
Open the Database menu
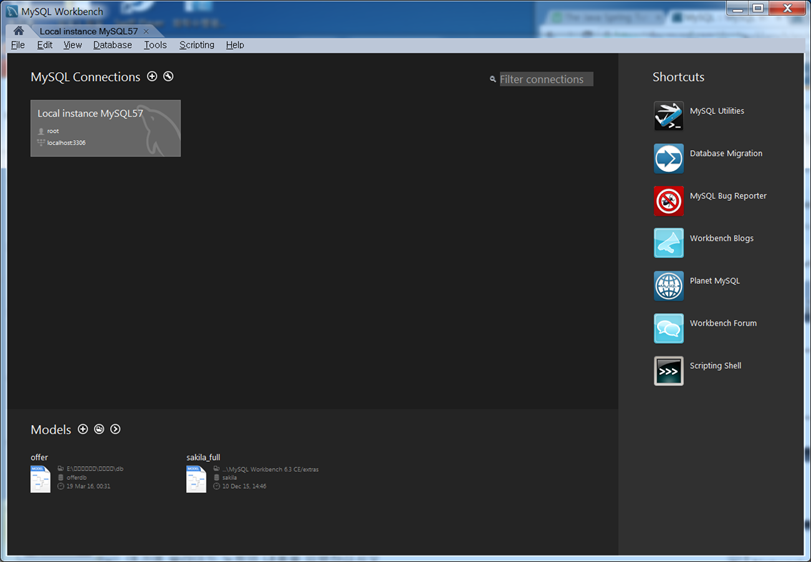[112, 45]
